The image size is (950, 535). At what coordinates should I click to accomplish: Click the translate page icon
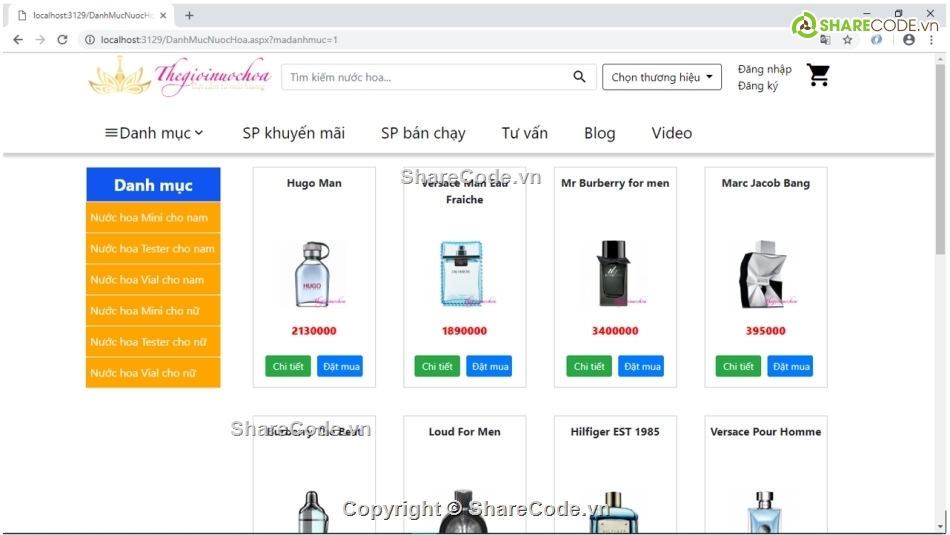[x=825, y=40]
